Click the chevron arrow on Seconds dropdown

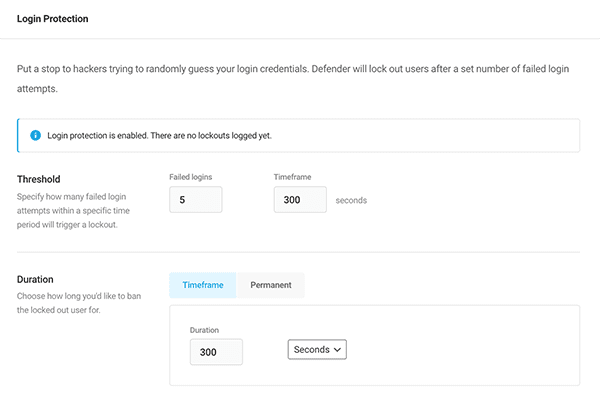tap(337, 349)
